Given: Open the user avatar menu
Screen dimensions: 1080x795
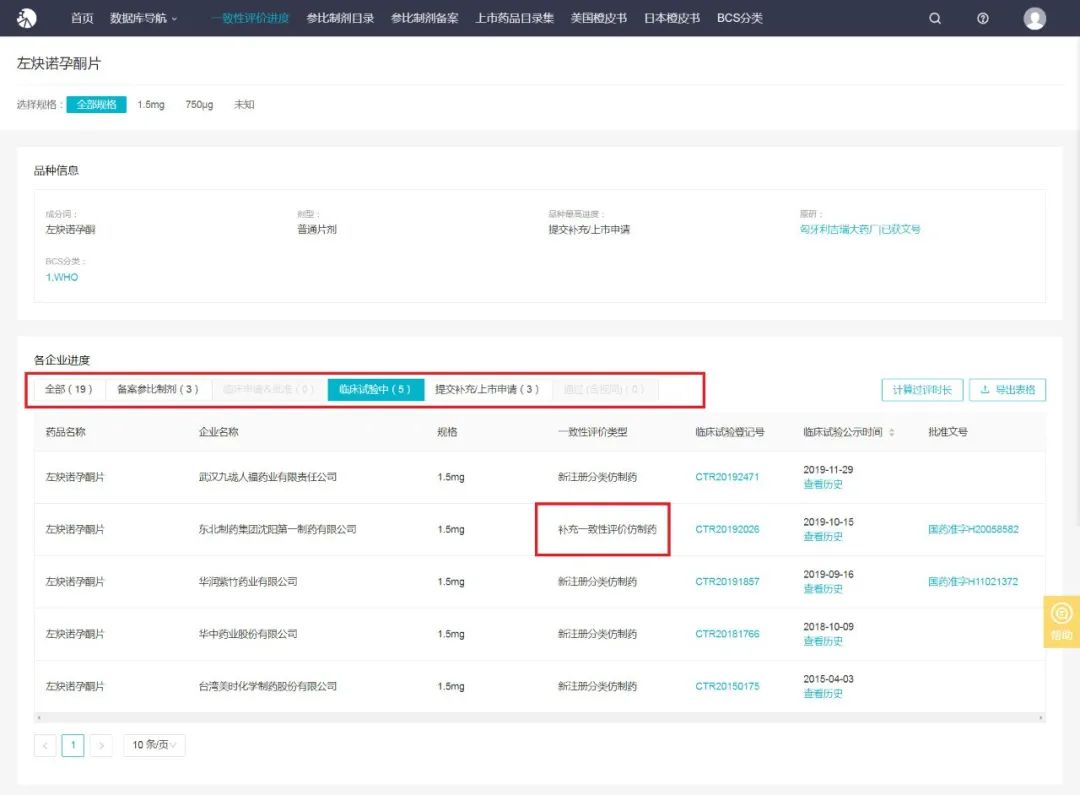Looking at the screenshot, I should [1035, 19].
